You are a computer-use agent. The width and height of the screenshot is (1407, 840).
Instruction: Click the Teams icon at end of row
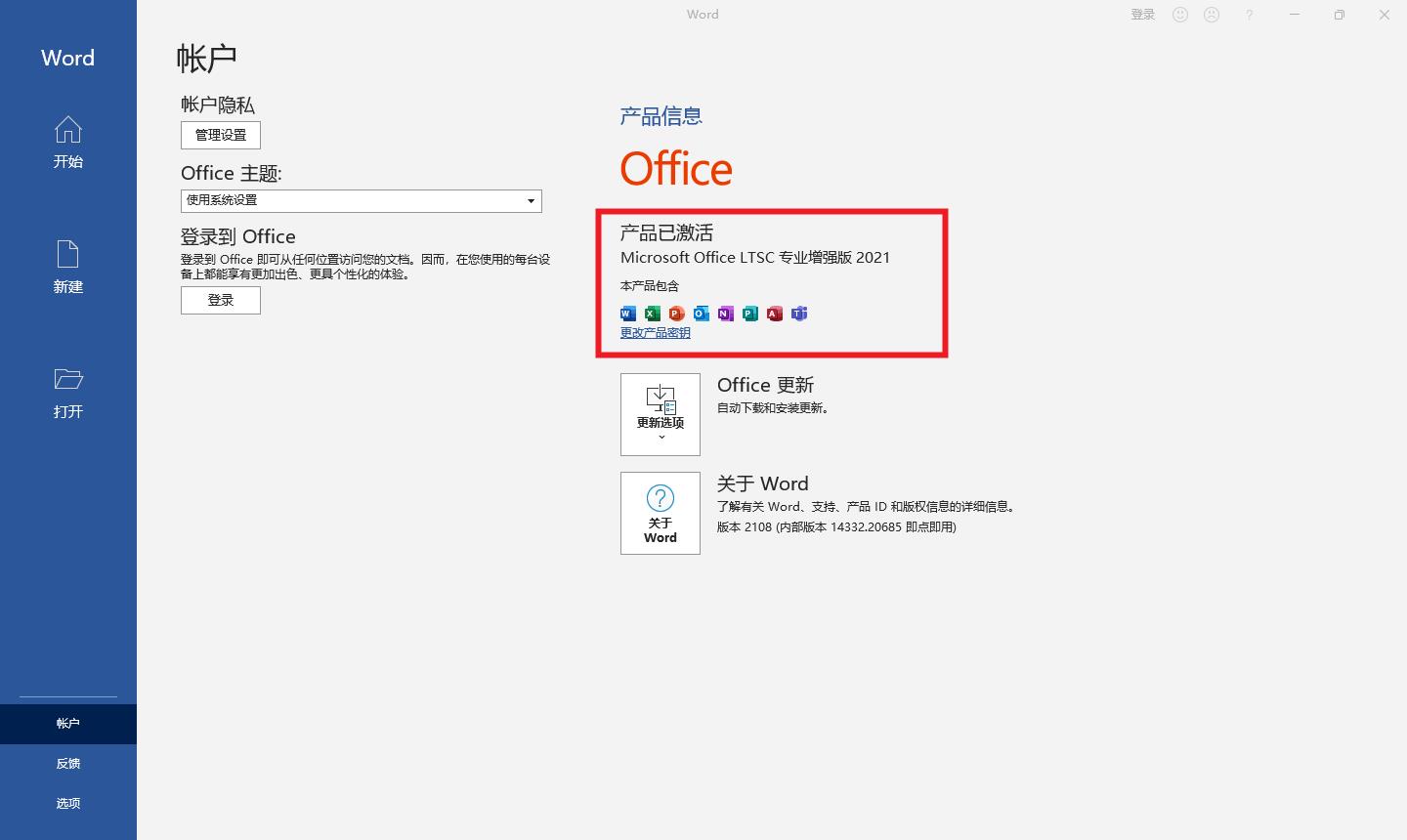[798, 313]
